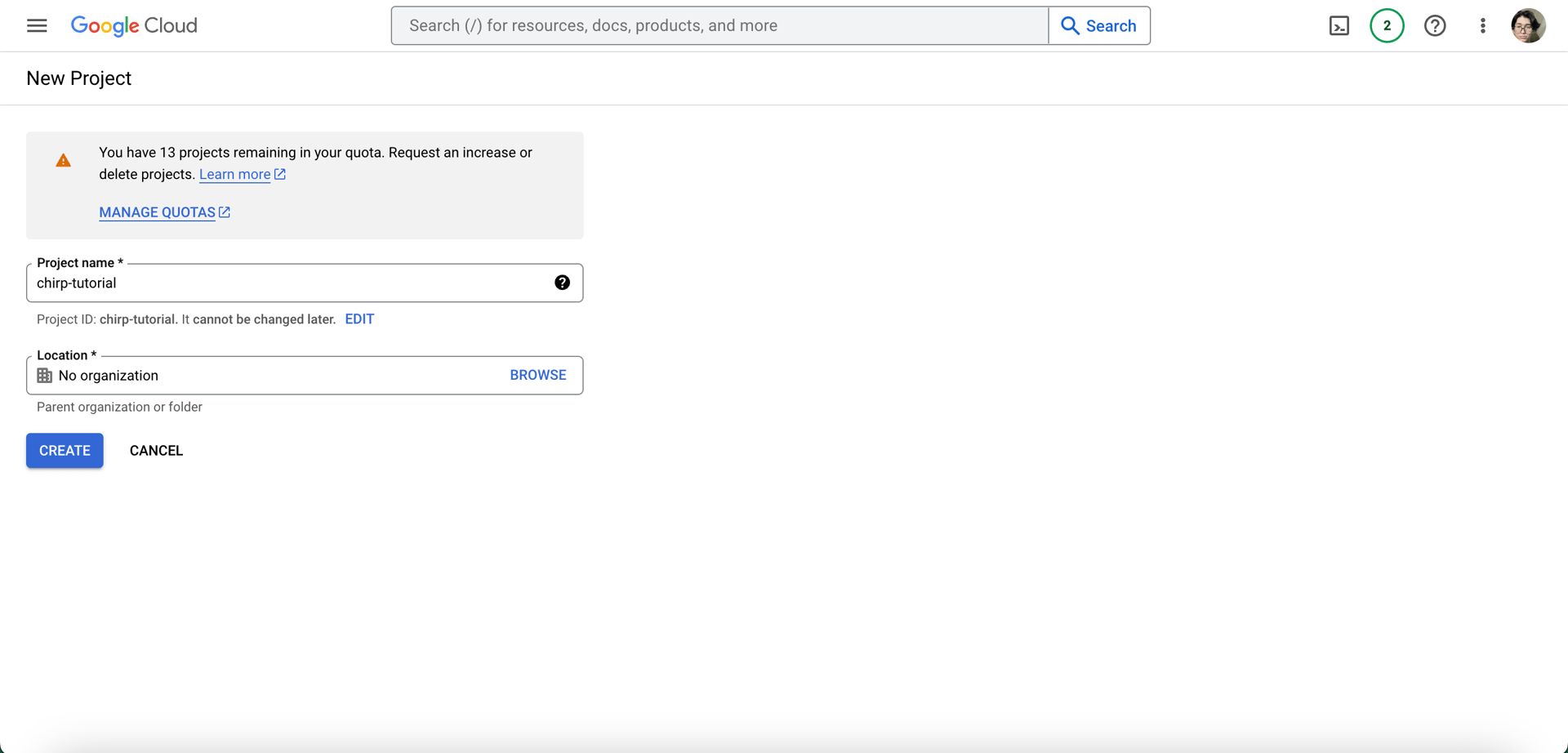Open the user account avatar
1568x753 pixels.
1528,26
